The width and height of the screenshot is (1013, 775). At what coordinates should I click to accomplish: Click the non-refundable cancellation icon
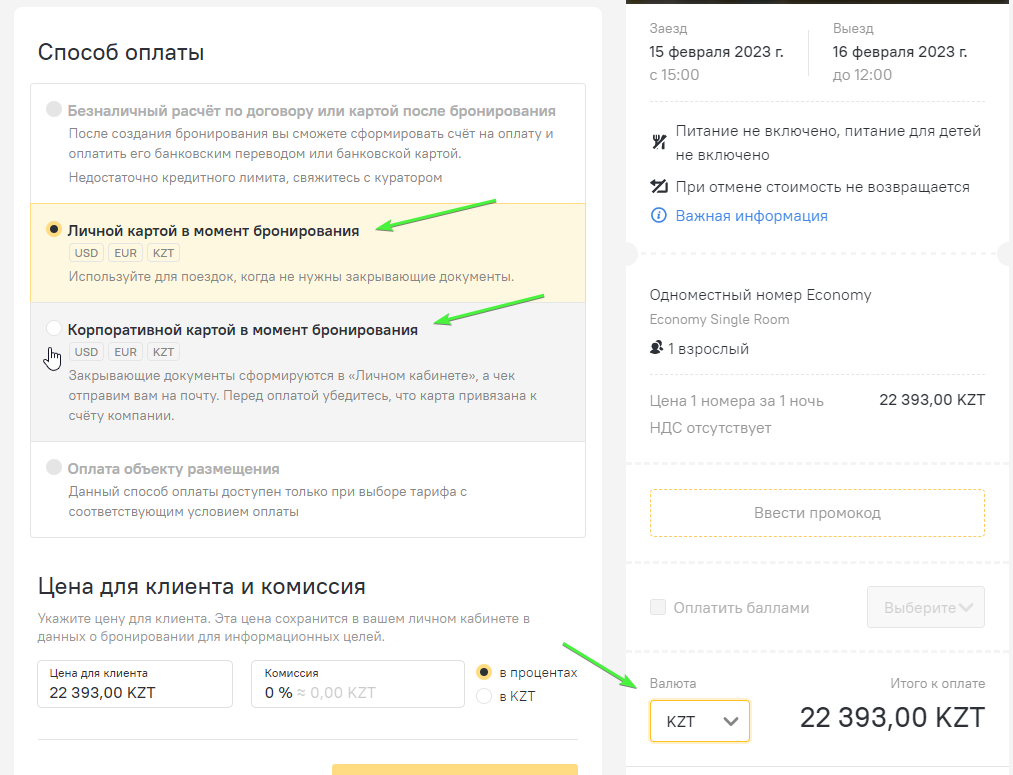pyautogui.click(x=658, y=187)
